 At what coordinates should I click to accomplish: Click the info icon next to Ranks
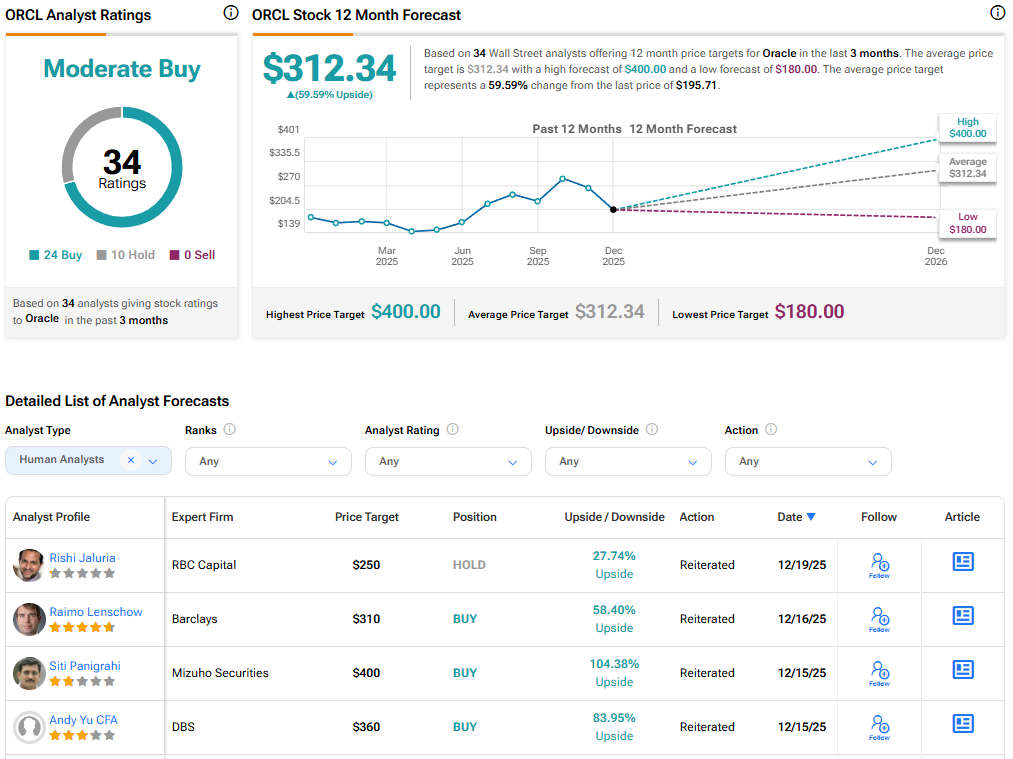click(x=230, y=430)
